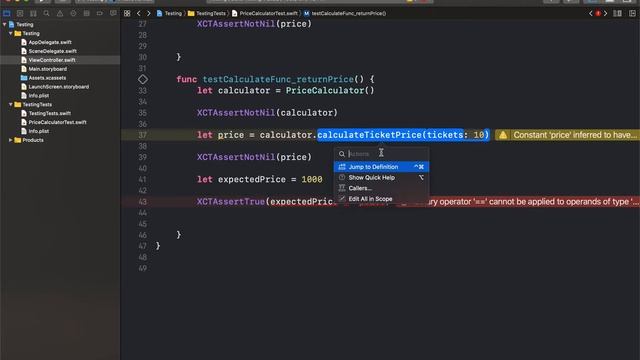
Task: Click line number 37 in gutter
Action: click(x=142, y=135)
